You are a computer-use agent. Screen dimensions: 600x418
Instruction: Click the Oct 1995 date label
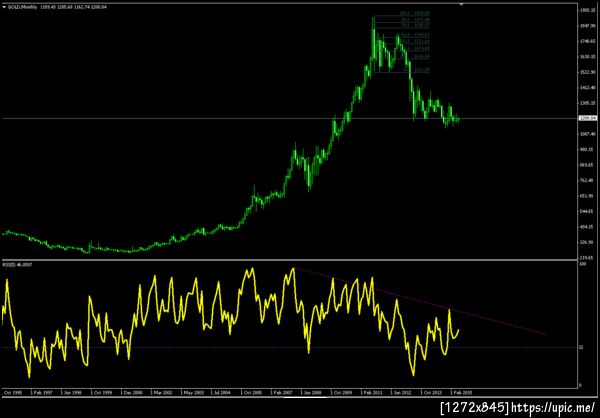coord(11,392)
